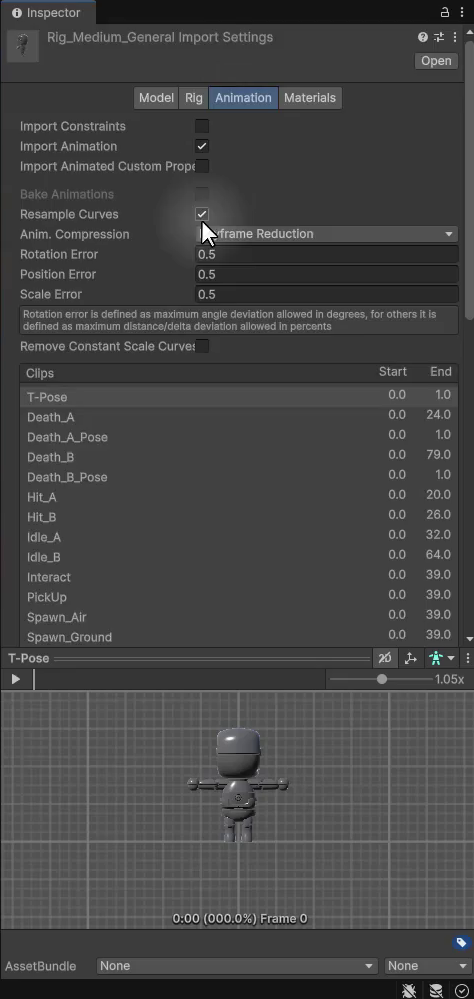Click the Clips list scroll-down arrow
The image size is (474, 999).
[470, 639]
